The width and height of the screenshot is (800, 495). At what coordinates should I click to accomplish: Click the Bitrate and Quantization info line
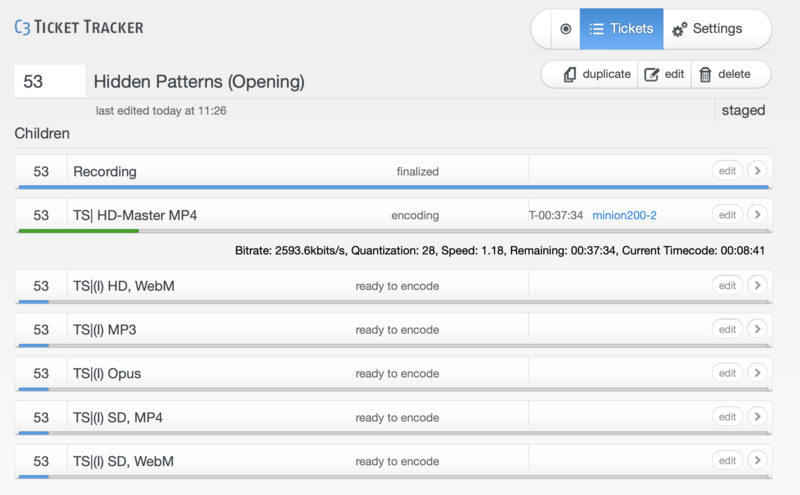click(x=499, y=251)
